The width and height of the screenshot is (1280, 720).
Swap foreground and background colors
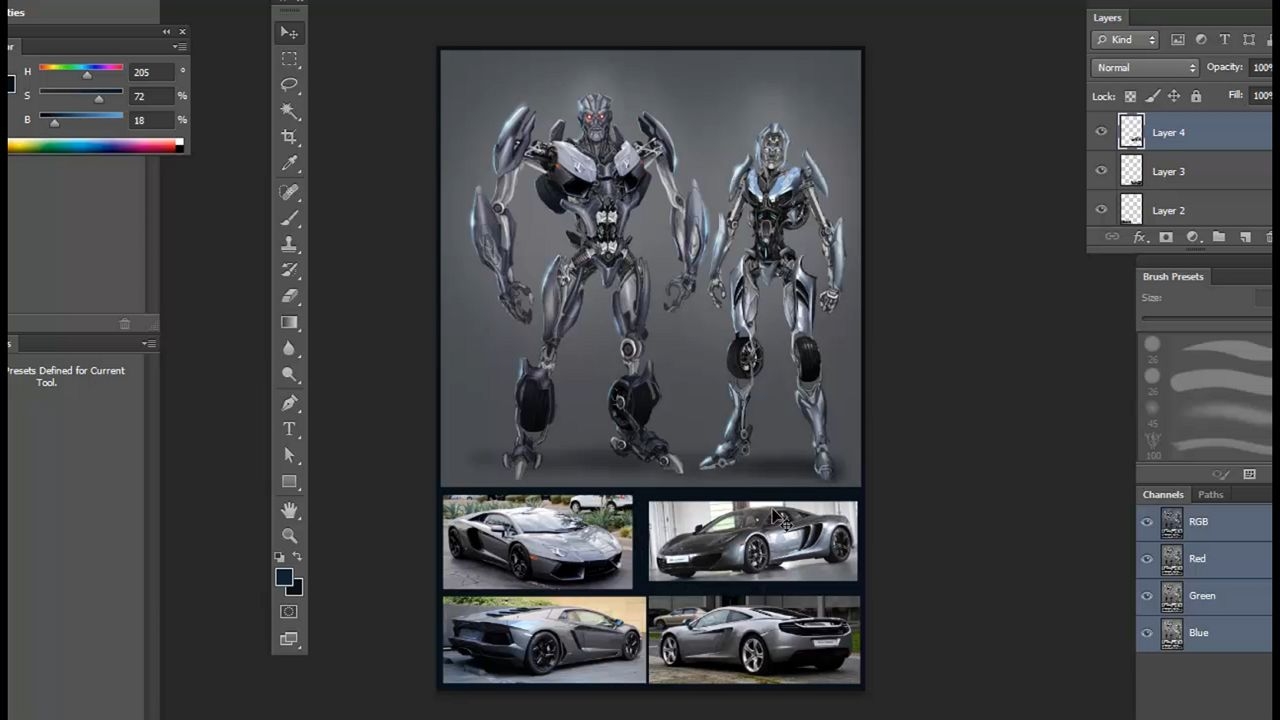(297, 557)
